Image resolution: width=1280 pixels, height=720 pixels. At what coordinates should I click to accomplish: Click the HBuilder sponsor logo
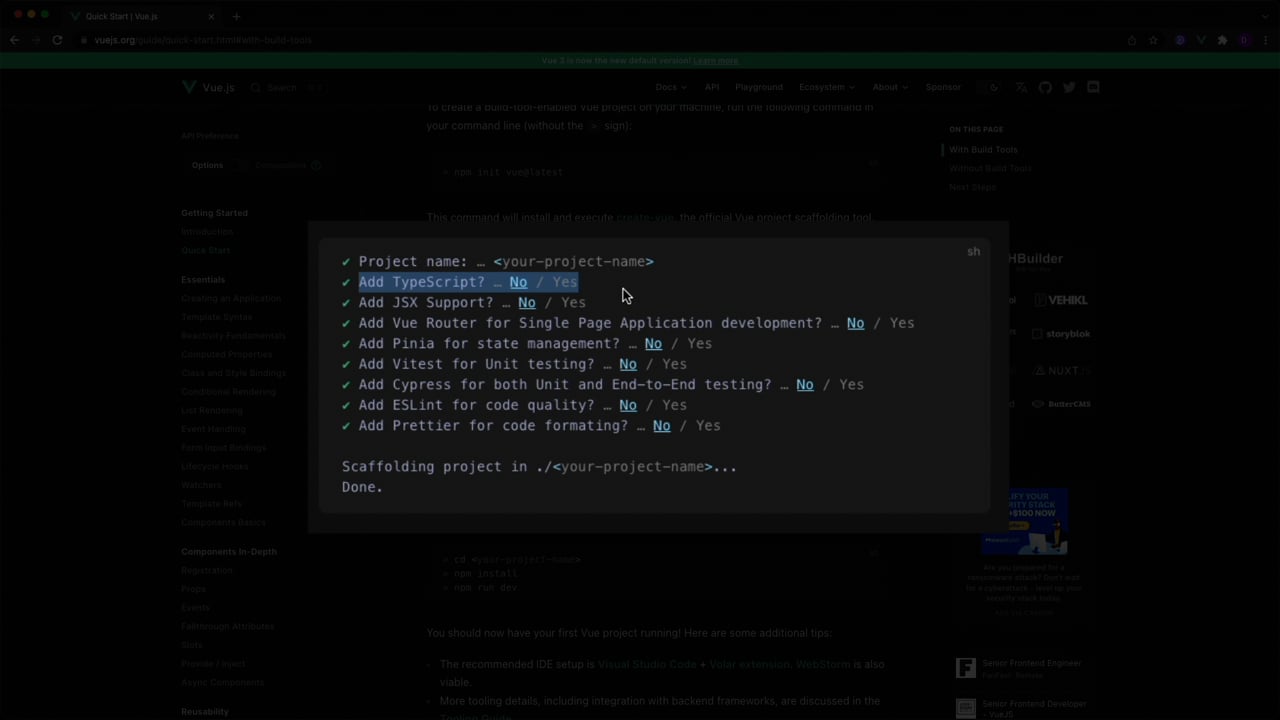(1036, 259)
